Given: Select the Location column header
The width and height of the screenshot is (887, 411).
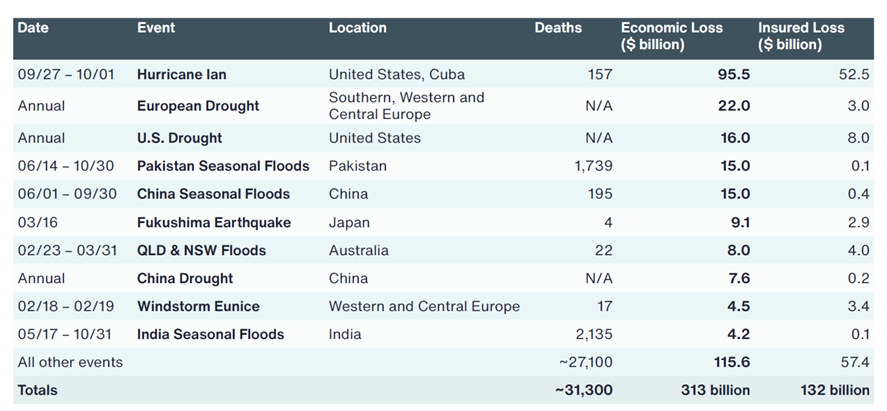Looking at the screenshot, I should [357, 28].
